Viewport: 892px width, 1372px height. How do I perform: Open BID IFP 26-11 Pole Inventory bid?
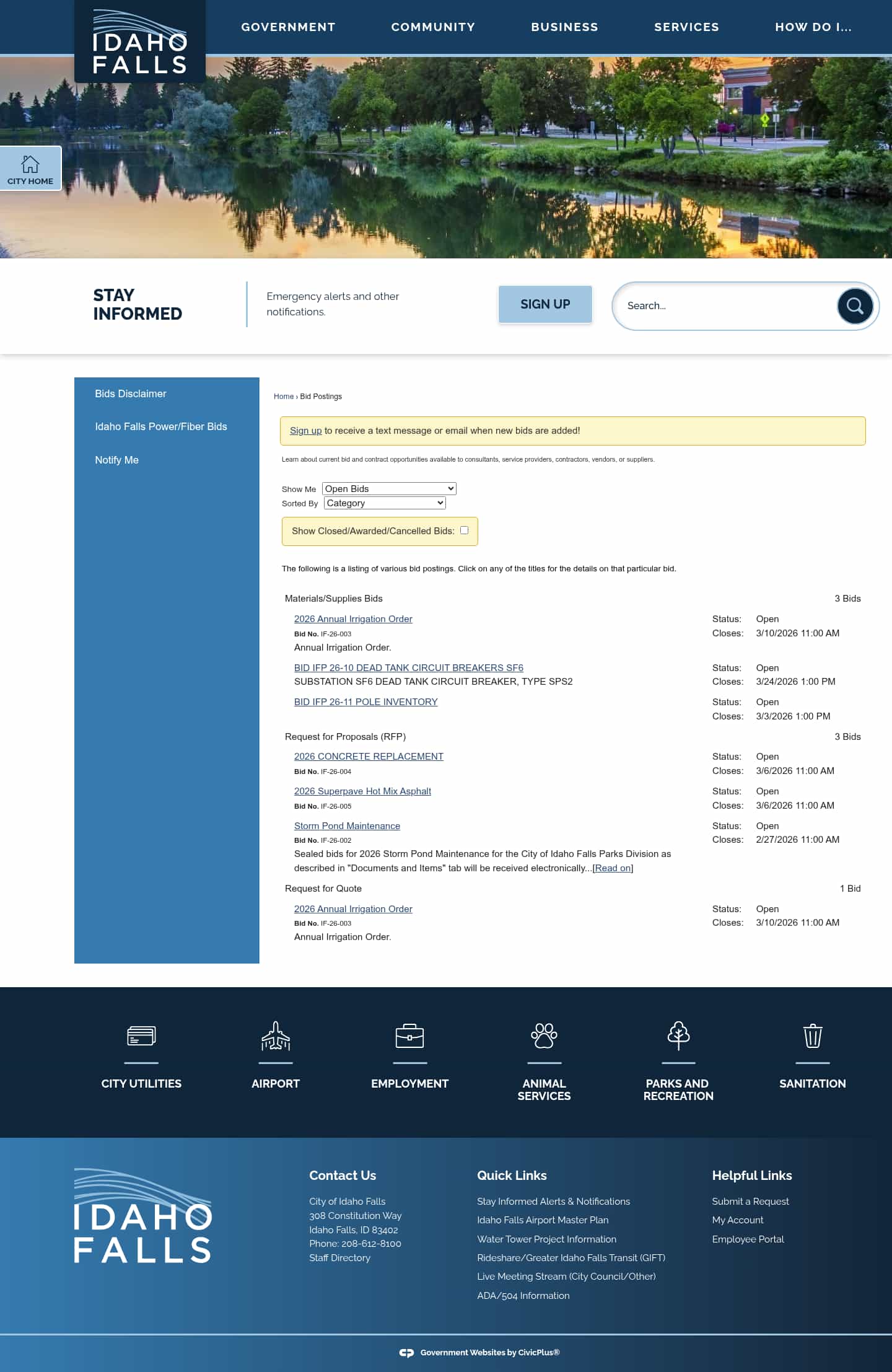pyautogui.click(x=366, y=701)
